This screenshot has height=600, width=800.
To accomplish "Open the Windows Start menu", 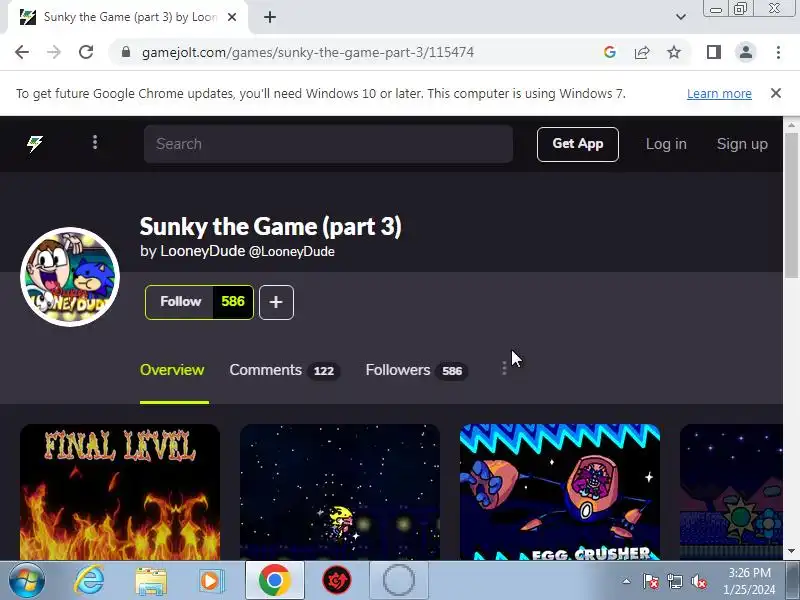I will click(x=26, y=581).
